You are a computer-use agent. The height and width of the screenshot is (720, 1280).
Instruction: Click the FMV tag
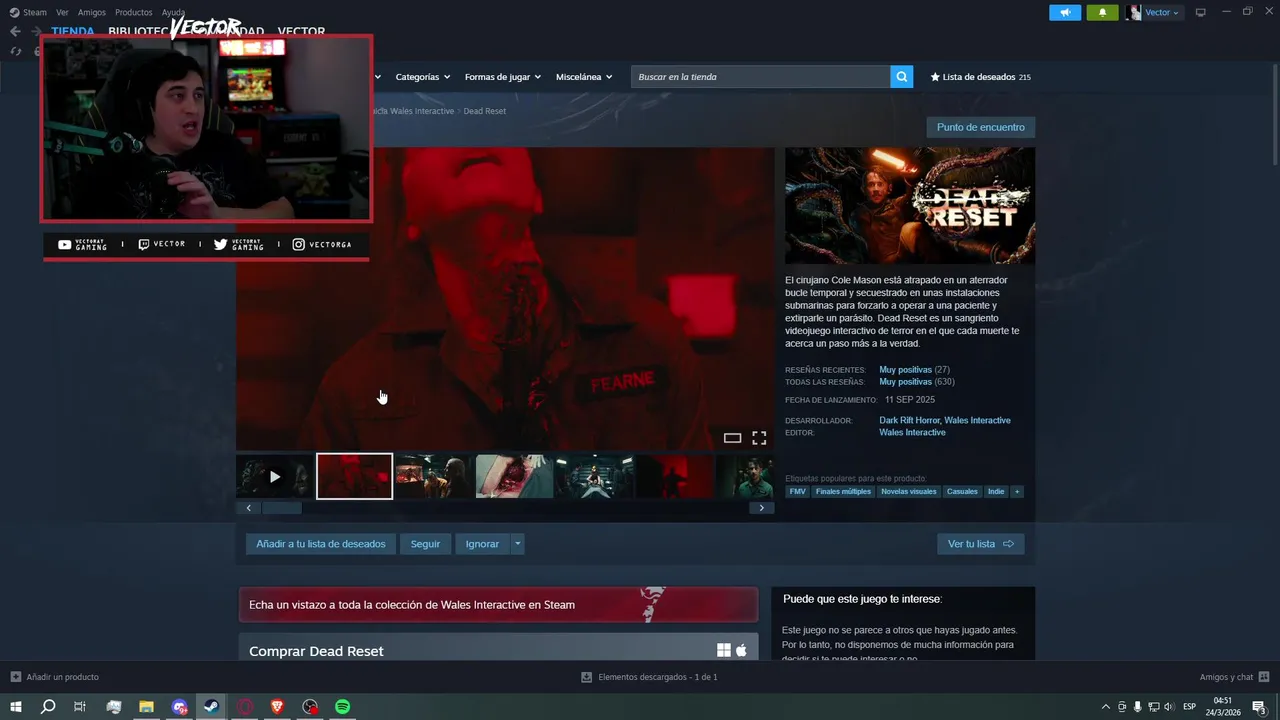(x=797, y=492)
